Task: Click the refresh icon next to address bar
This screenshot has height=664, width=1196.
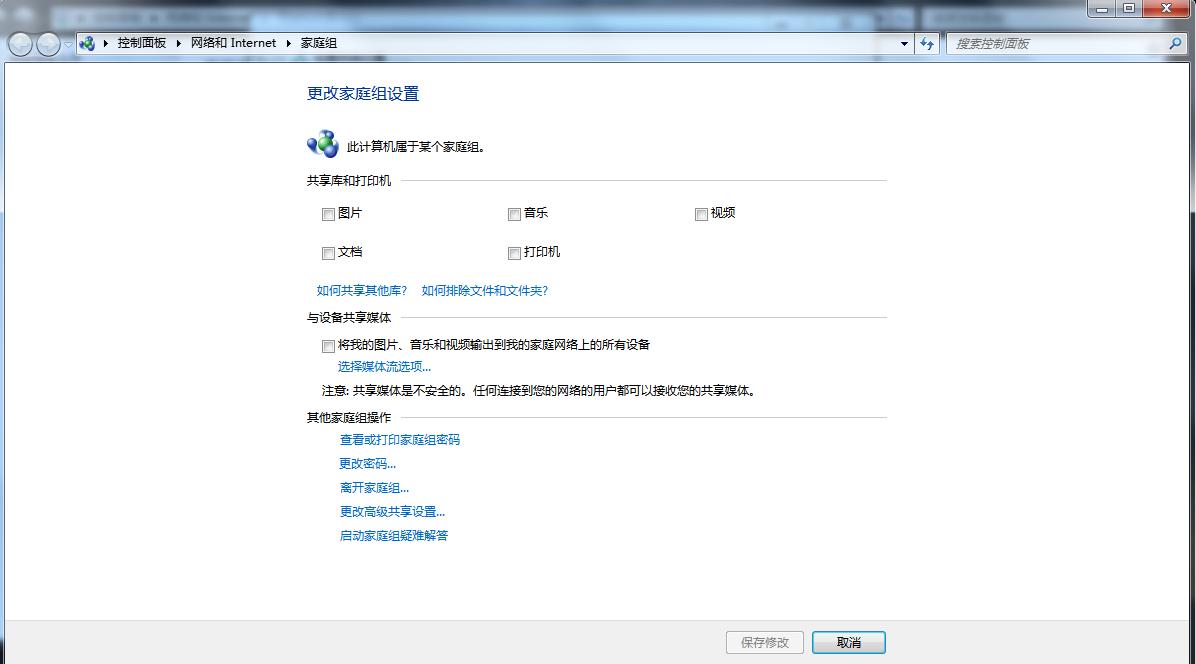Action: point(928,43)
